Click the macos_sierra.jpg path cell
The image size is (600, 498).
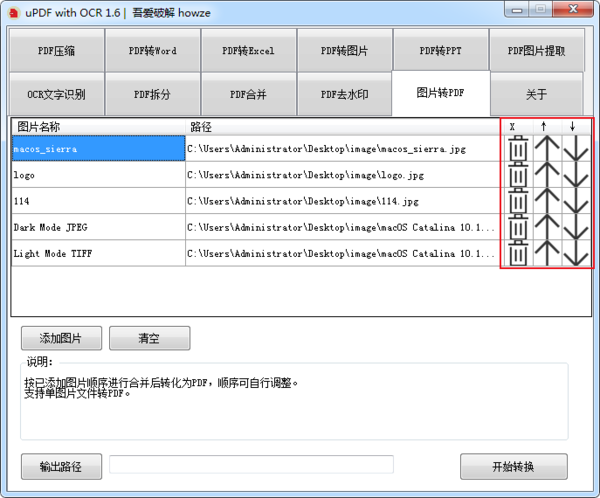(x=343, y=148)
